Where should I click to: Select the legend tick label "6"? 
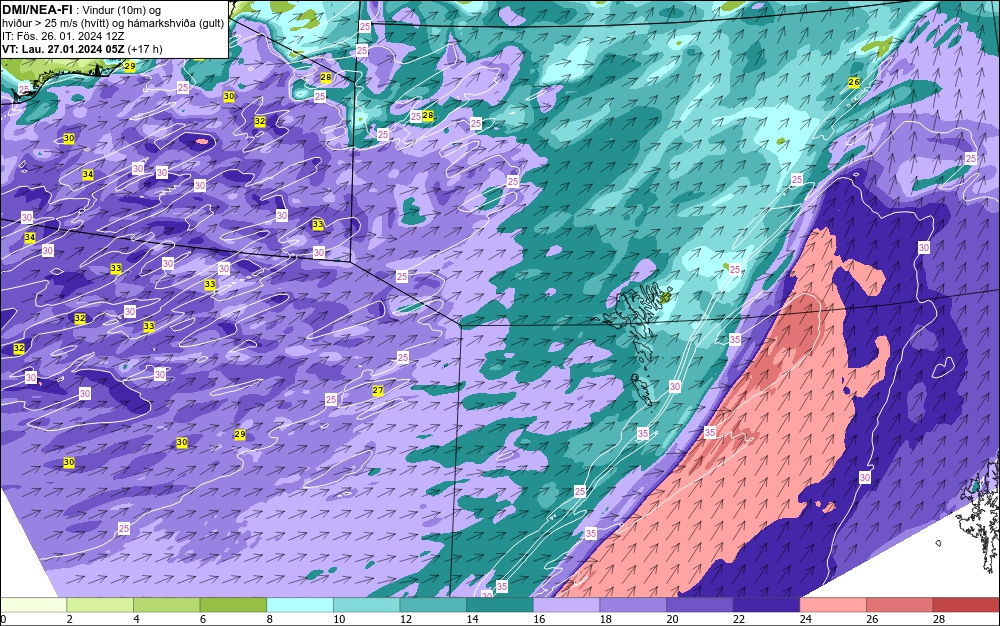pos(203,619)
